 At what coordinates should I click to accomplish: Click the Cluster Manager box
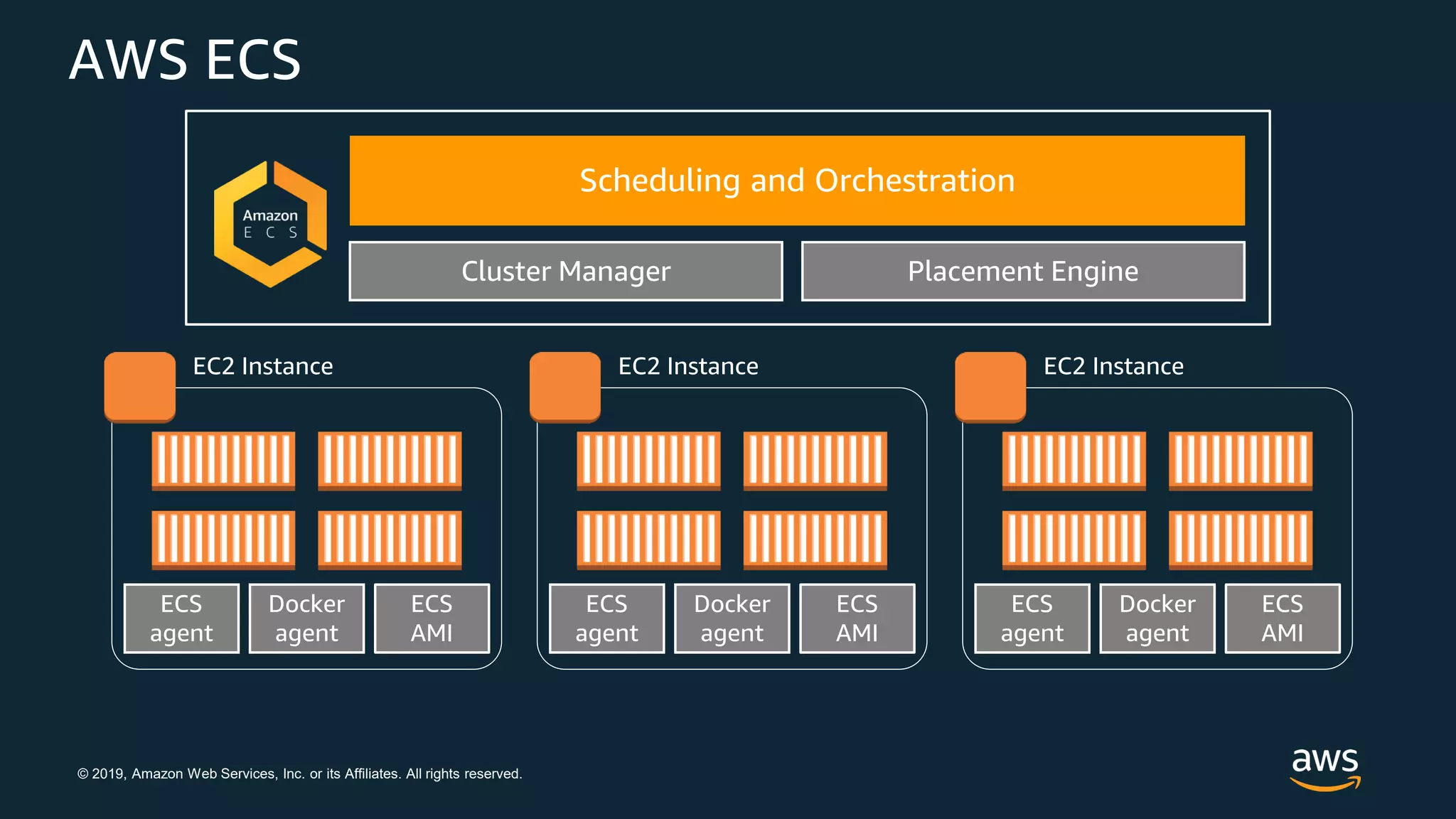(x=566, y=271)
